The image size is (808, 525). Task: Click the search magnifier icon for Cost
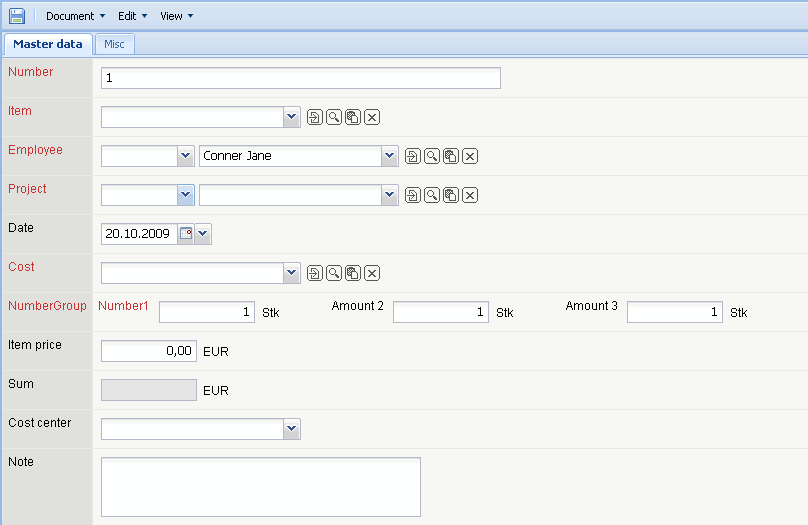click(x=334, y=273)
